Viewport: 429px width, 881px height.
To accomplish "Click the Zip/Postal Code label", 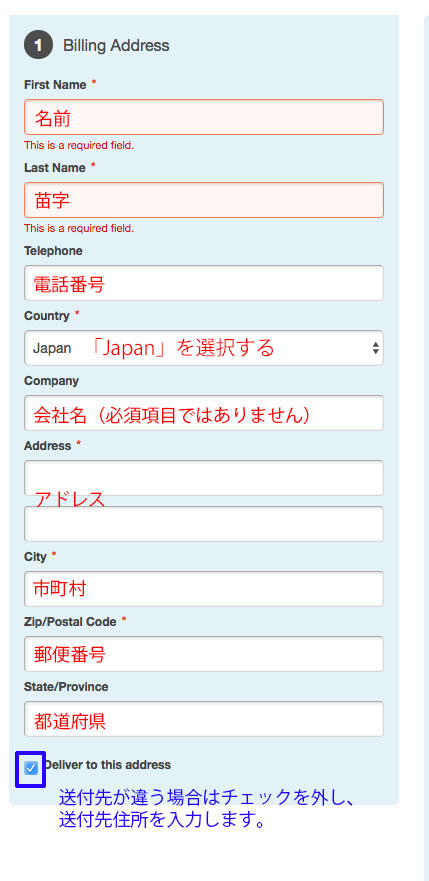I will point(70,622).
